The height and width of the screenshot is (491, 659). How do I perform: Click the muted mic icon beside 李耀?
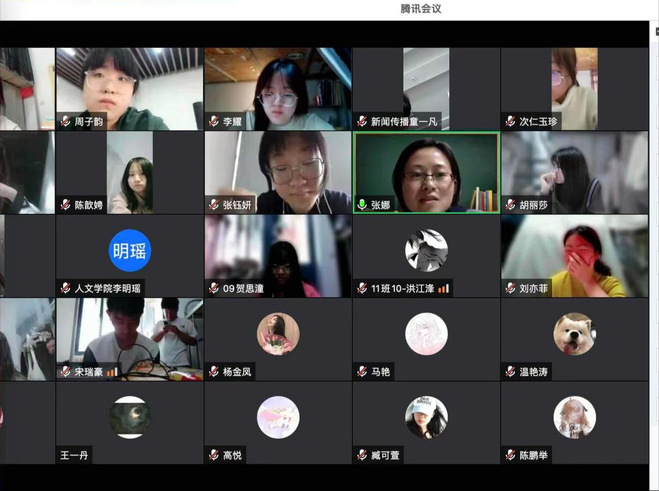[x=213, y=121]
